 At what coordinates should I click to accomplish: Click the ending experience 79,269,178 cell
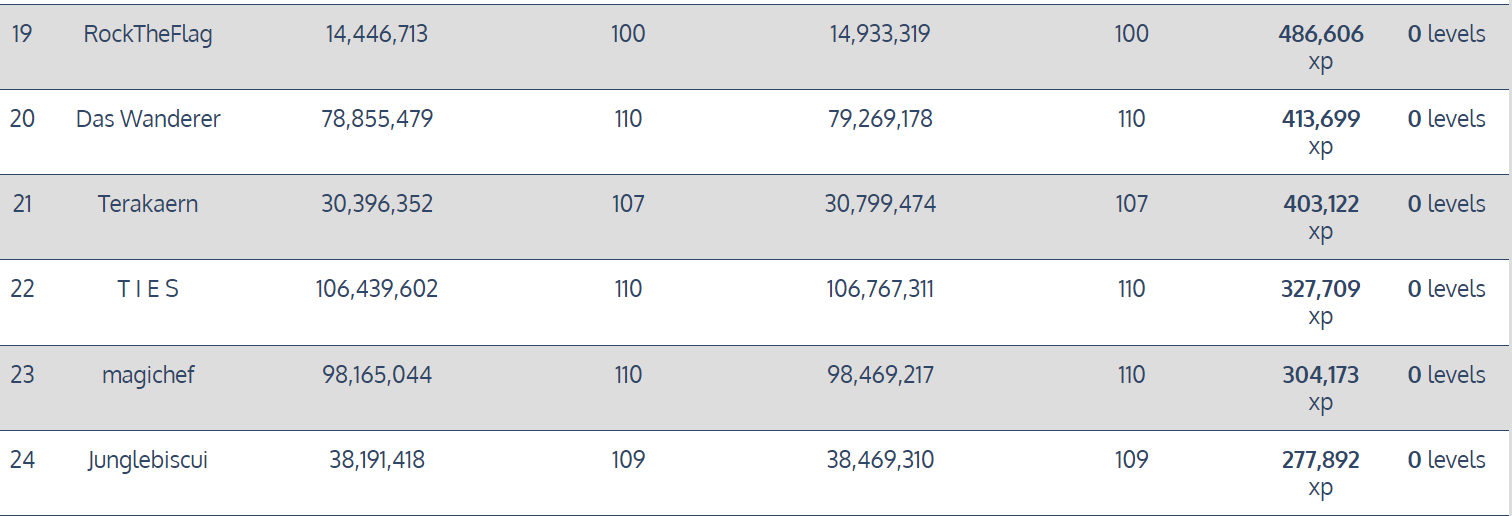pyautogui.click(x=880, y=119)
